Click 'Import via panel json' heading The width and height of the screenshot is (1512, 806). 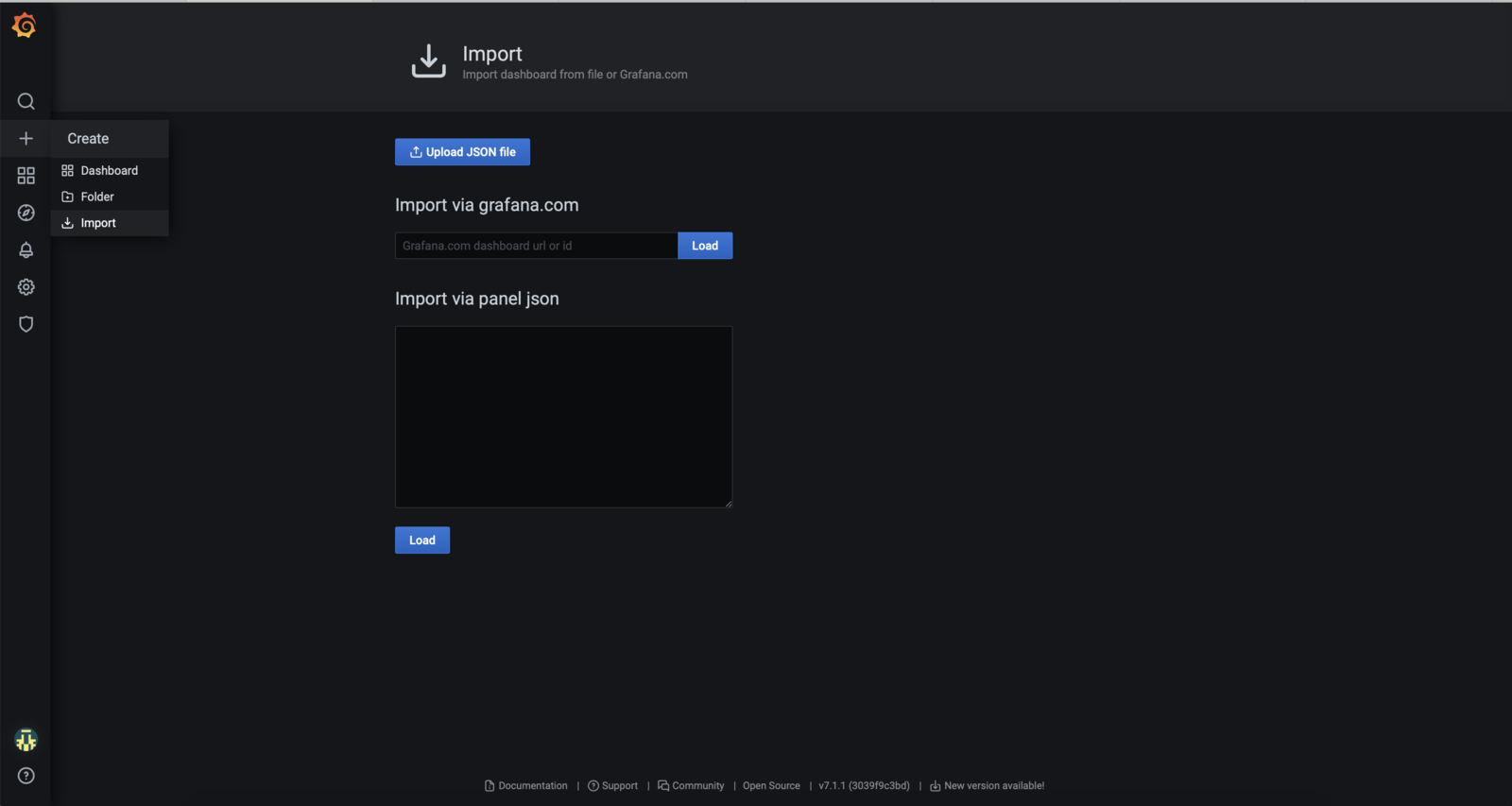pos(477,299)
